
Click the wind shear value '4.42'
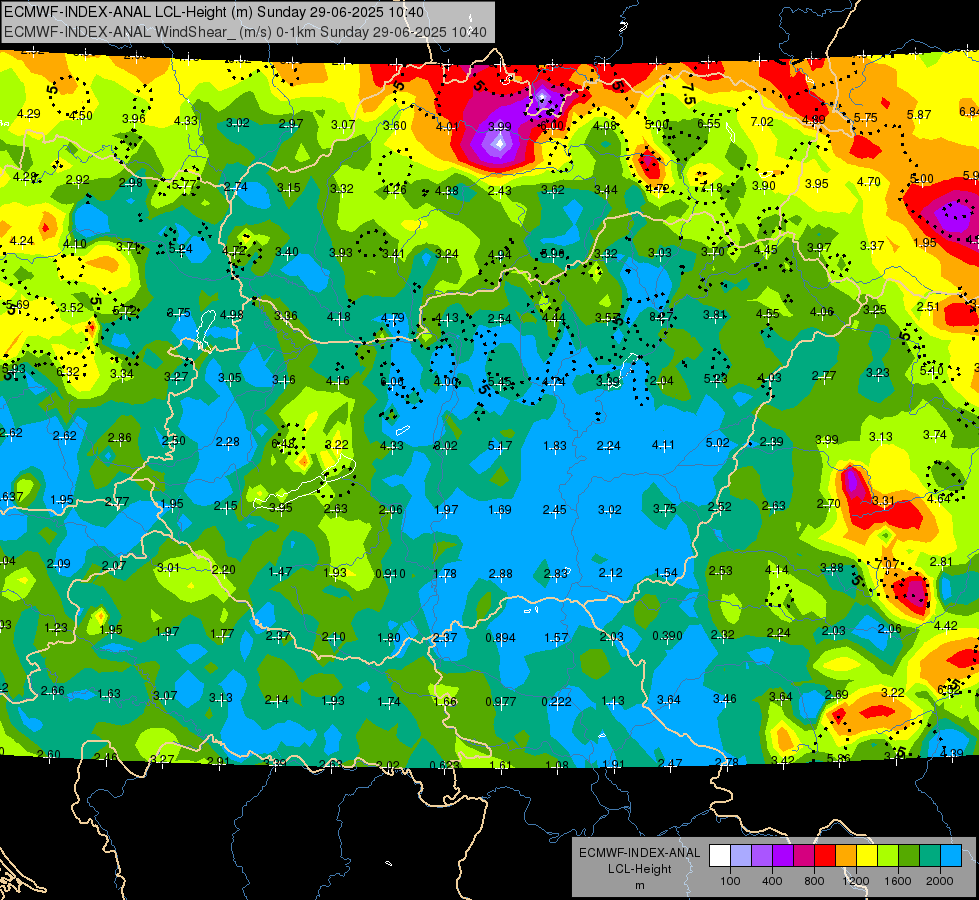click(x=946, y=625)
